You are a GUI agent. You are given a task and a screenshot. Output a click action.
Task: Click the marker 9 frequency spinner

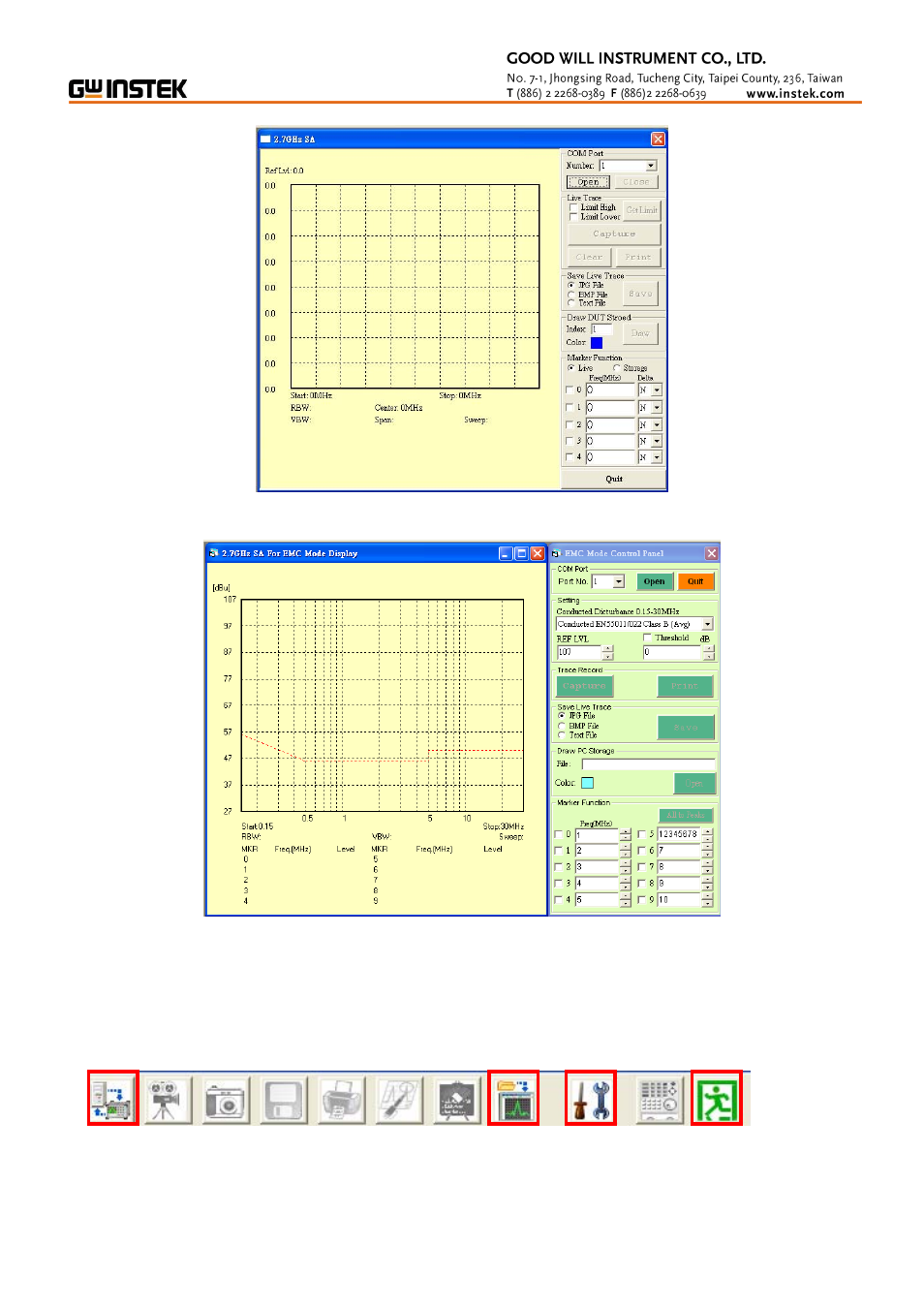707,900
